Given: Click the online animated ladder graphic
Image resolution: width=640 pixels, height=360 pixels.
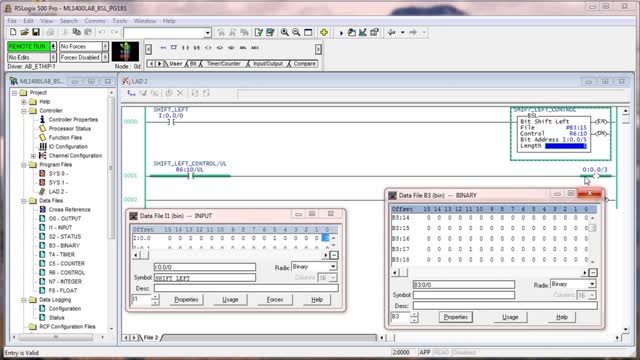Looking at the screenshot, I should (125, 51).
